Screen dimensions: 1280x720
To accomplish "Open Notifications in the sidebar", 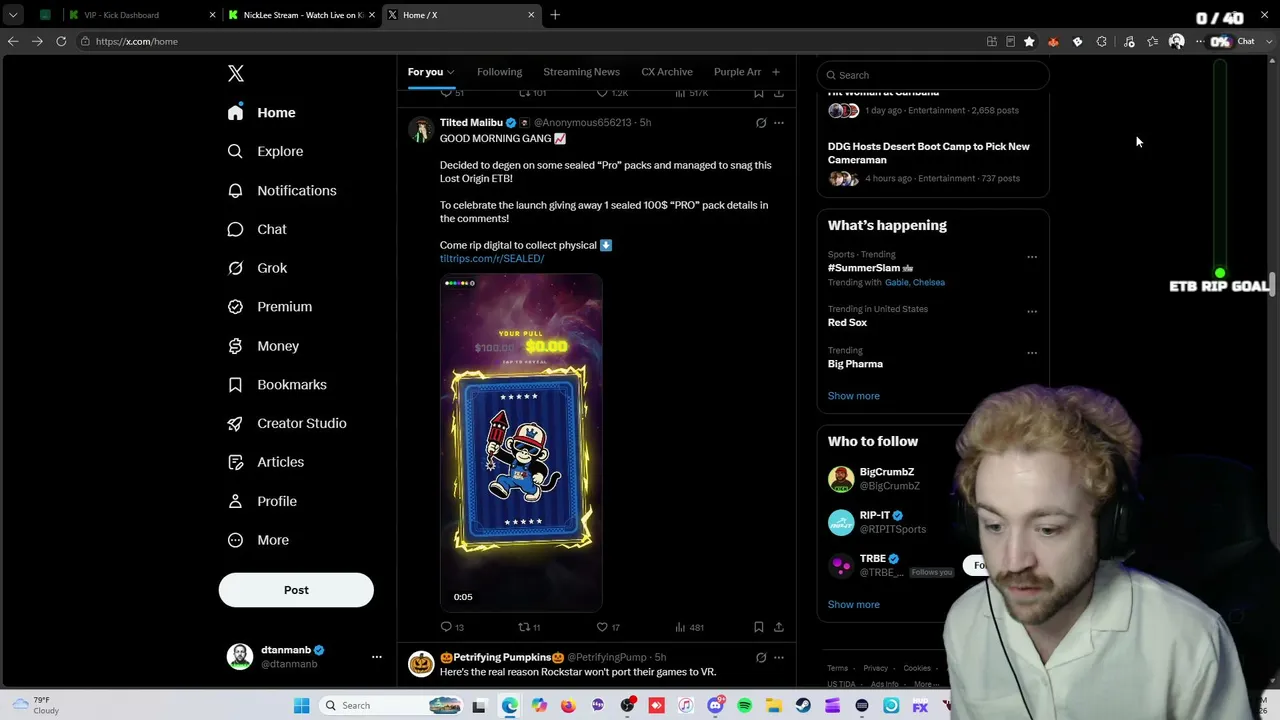I will click(x=282, y=190).
